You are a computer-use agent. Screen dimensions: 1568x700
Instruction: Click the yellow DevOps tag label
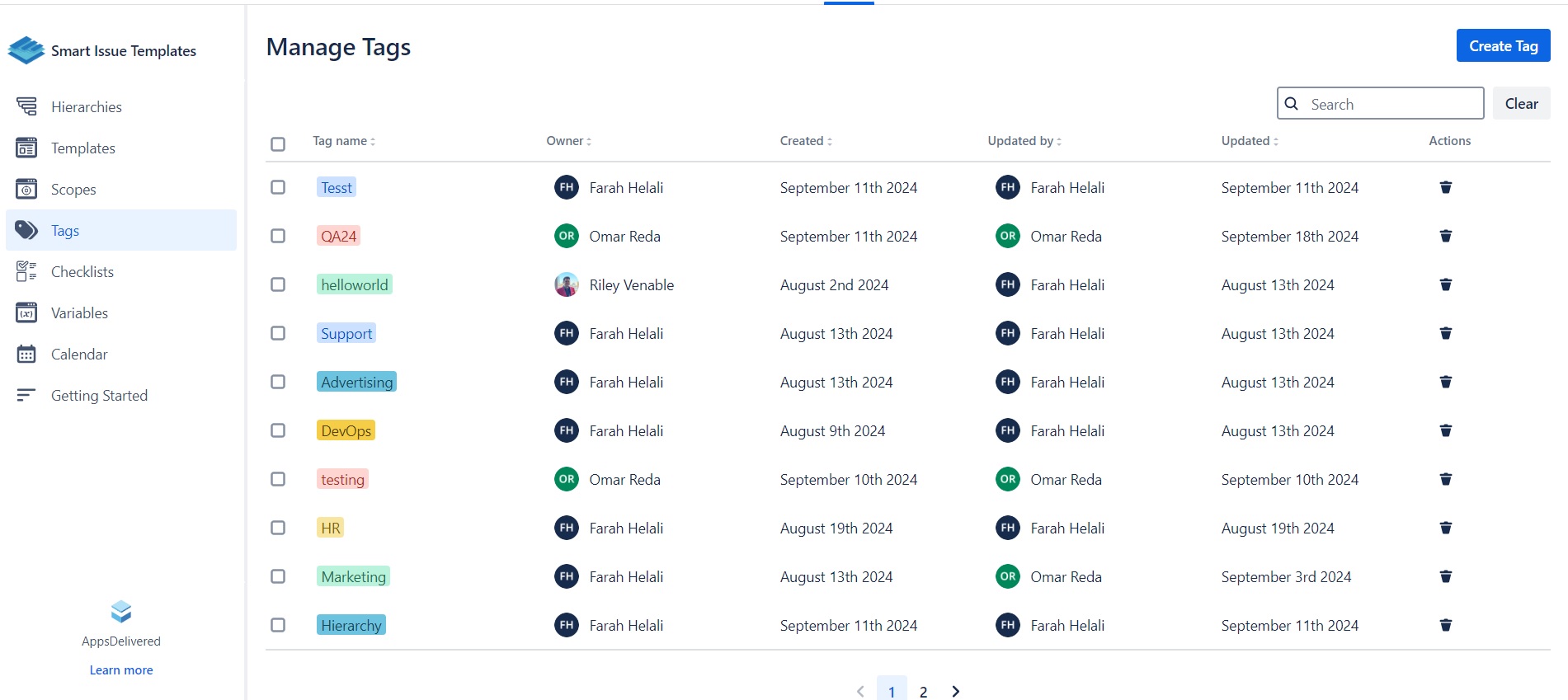click(x=346, y=431)
